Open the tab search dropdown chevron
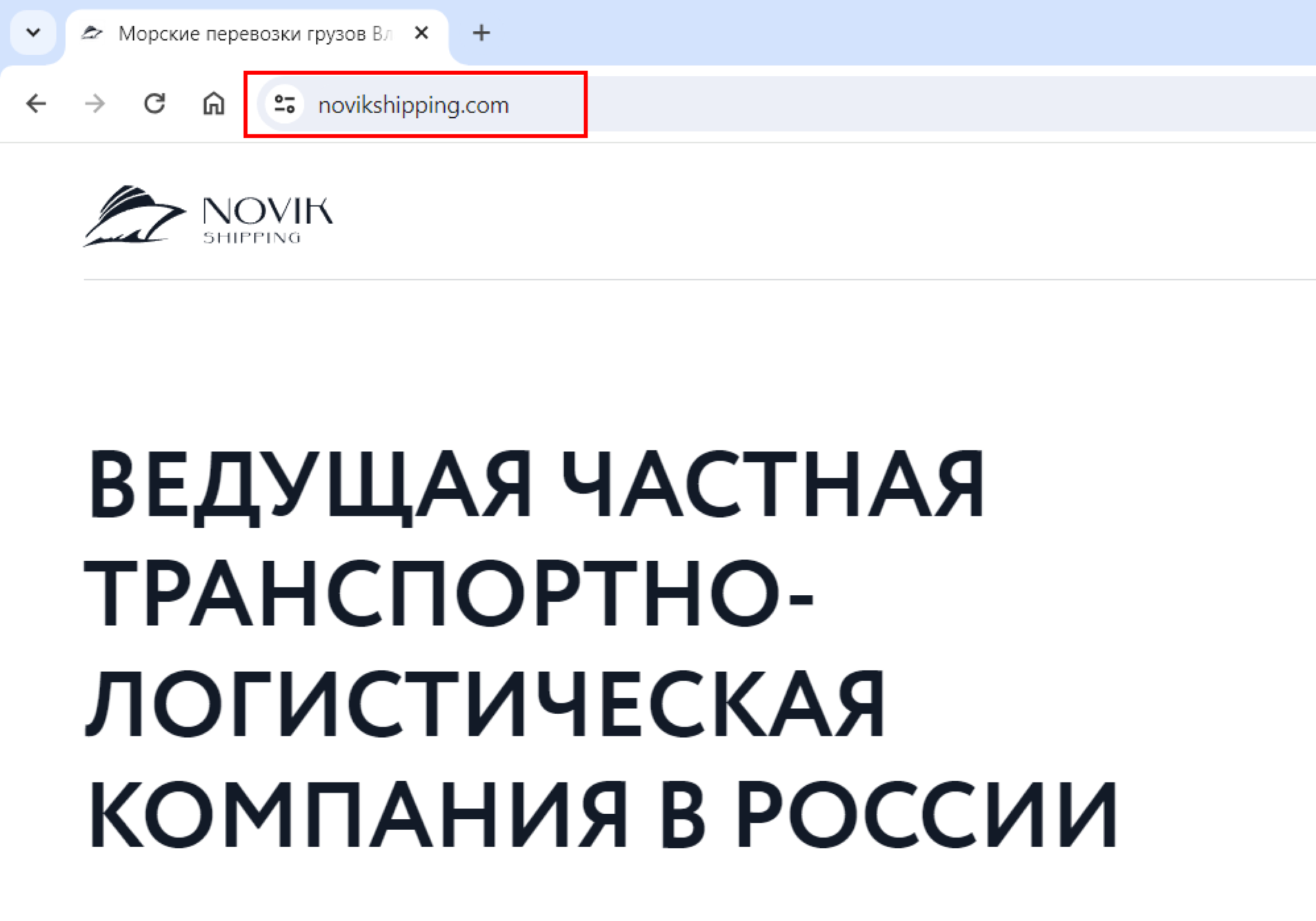The width and height of the screenshot is (1316, 921). [33, 32]
